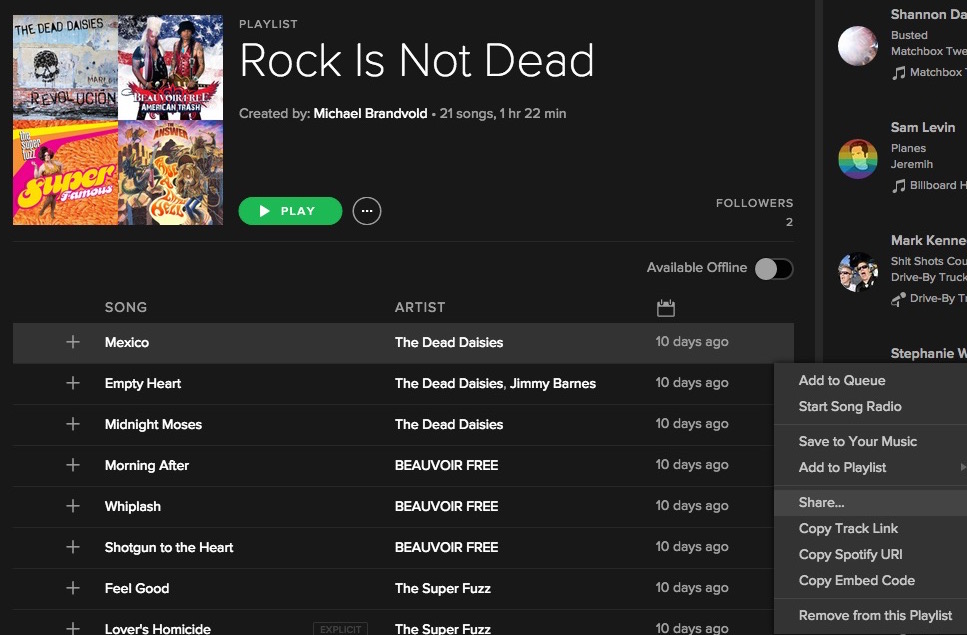This screenshot has height=635, width=967.
Task: Select Copy Spotify URI from context menu
Action: (851, 554)
